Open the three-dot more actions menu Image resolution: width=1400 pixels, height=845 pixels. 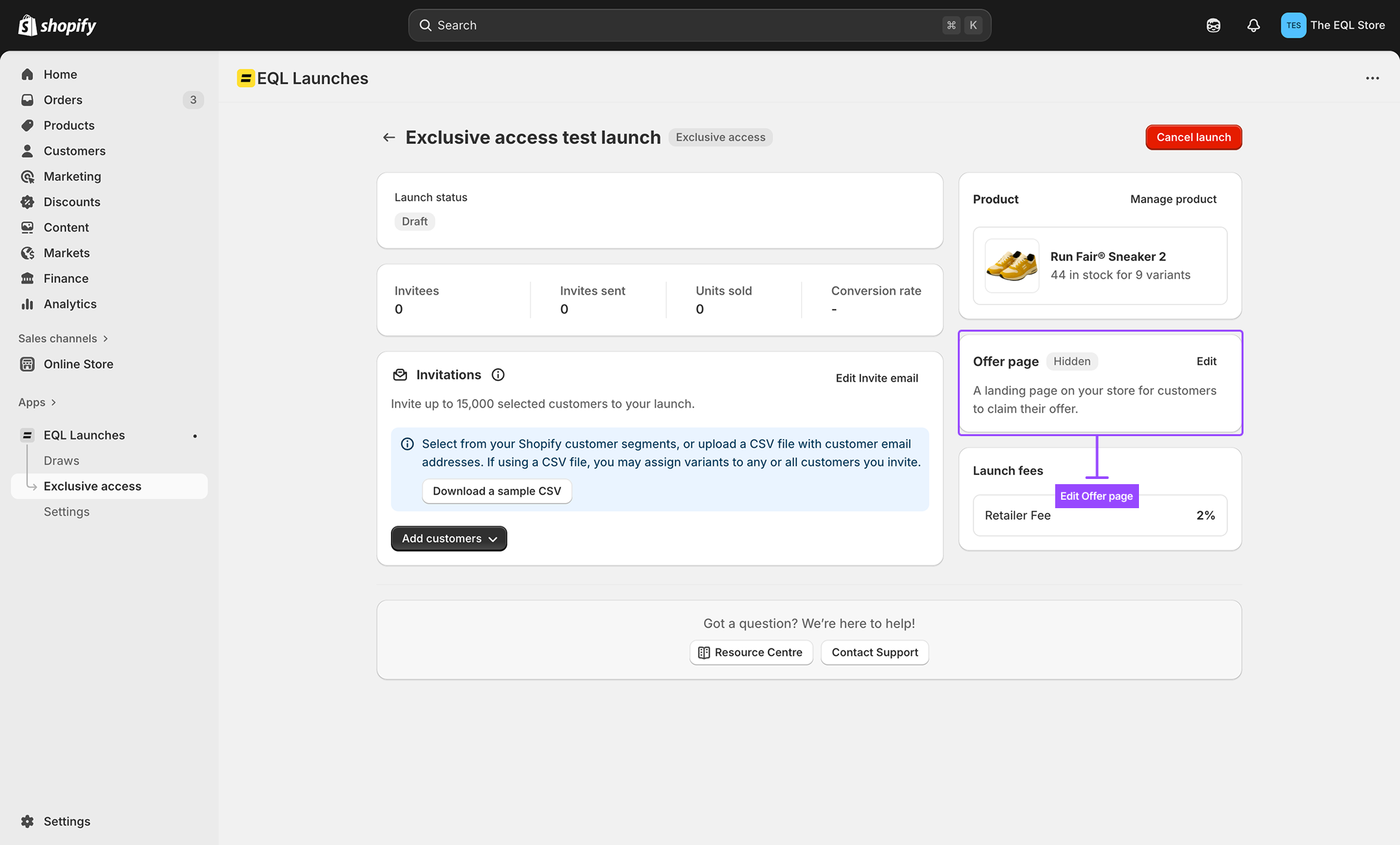1372,78
